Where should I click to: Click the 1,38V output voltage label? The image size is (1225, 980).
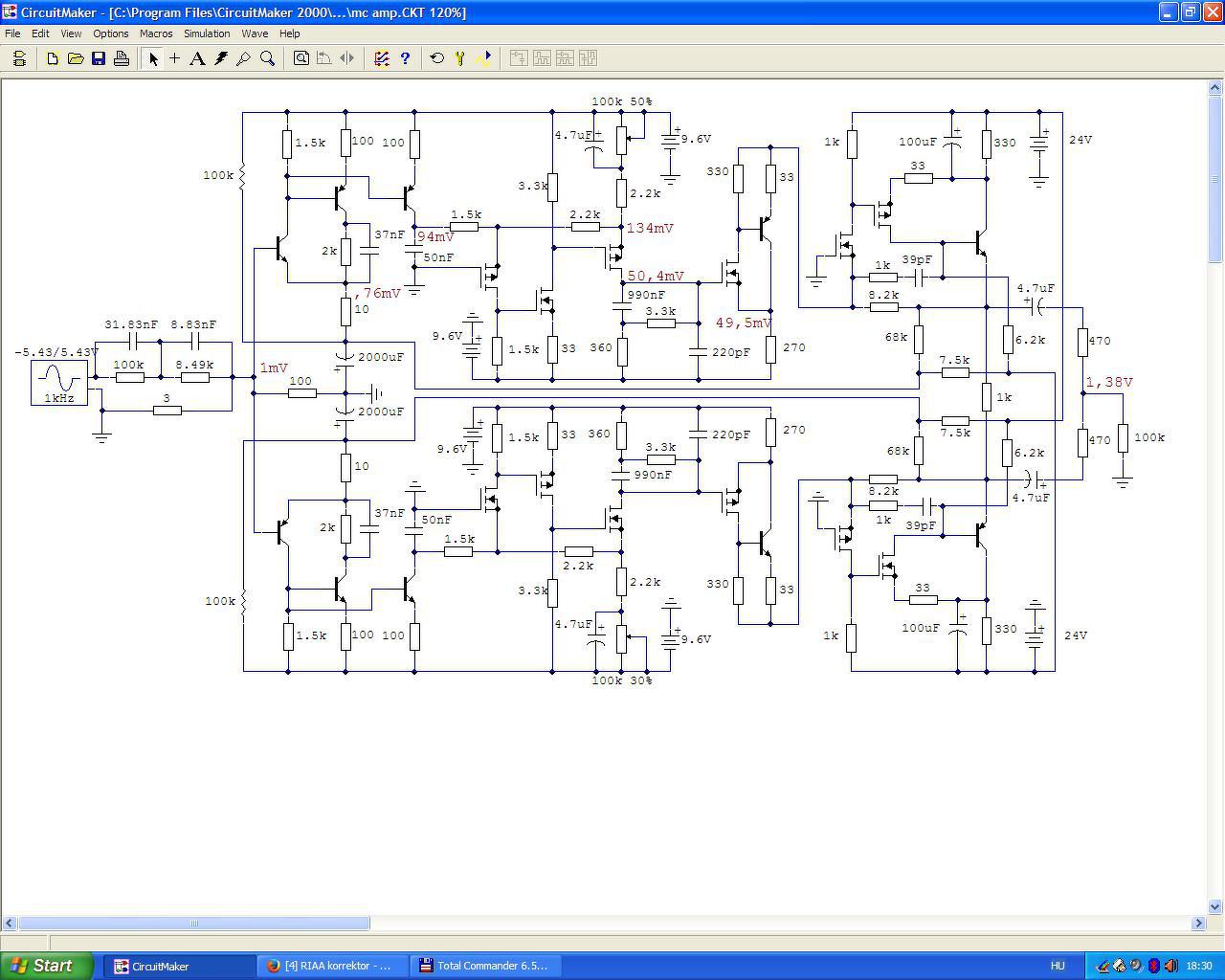tap(1109, 382)
